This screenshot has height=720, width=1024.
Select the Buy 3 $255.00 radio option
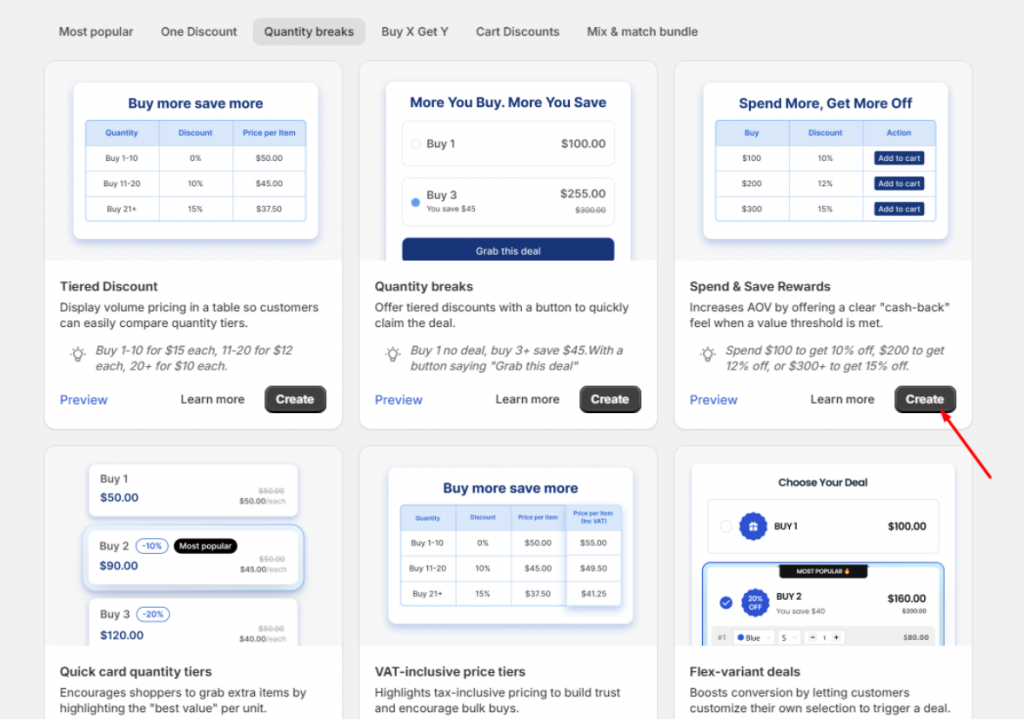[x=415, y=203]
